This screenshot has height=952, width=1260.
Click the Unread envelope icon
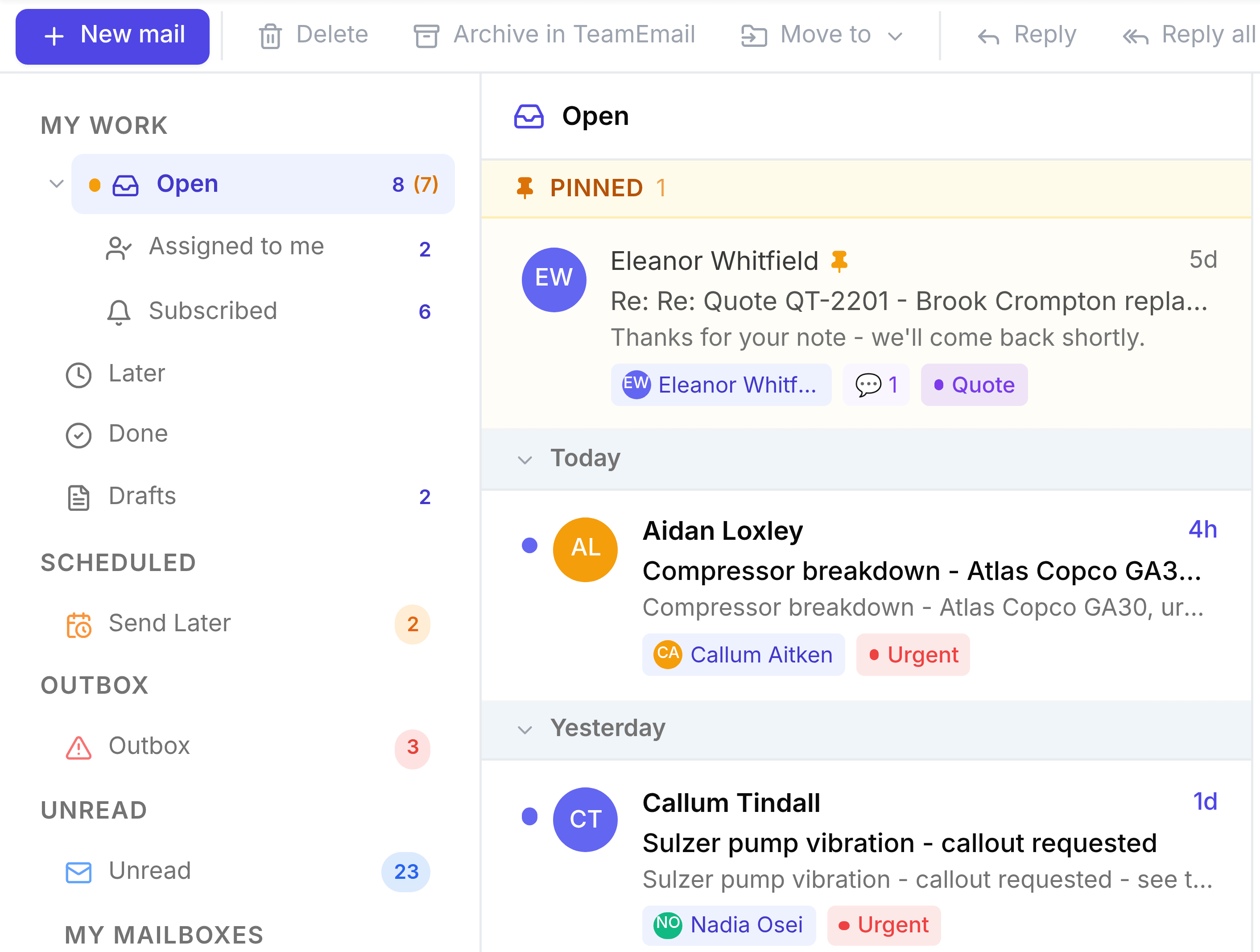pos(78,872)
